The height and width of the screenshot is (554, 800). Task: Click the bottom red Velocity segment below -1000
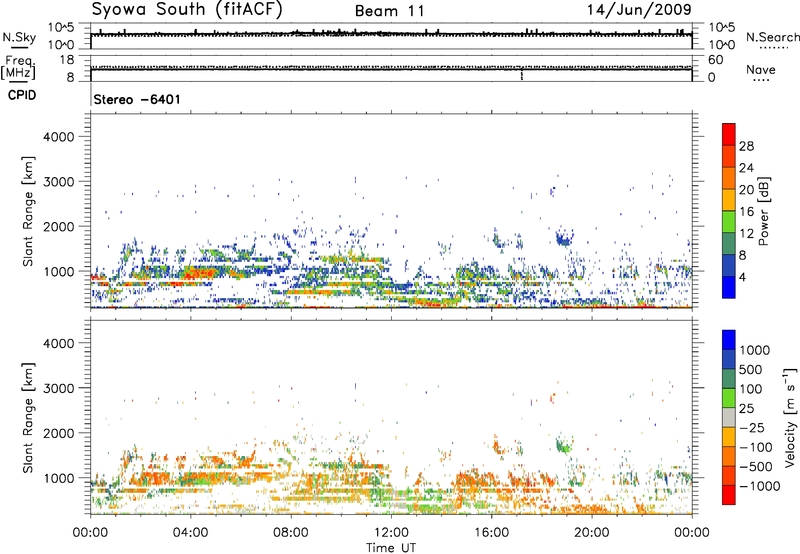click(x=729, y=495)
